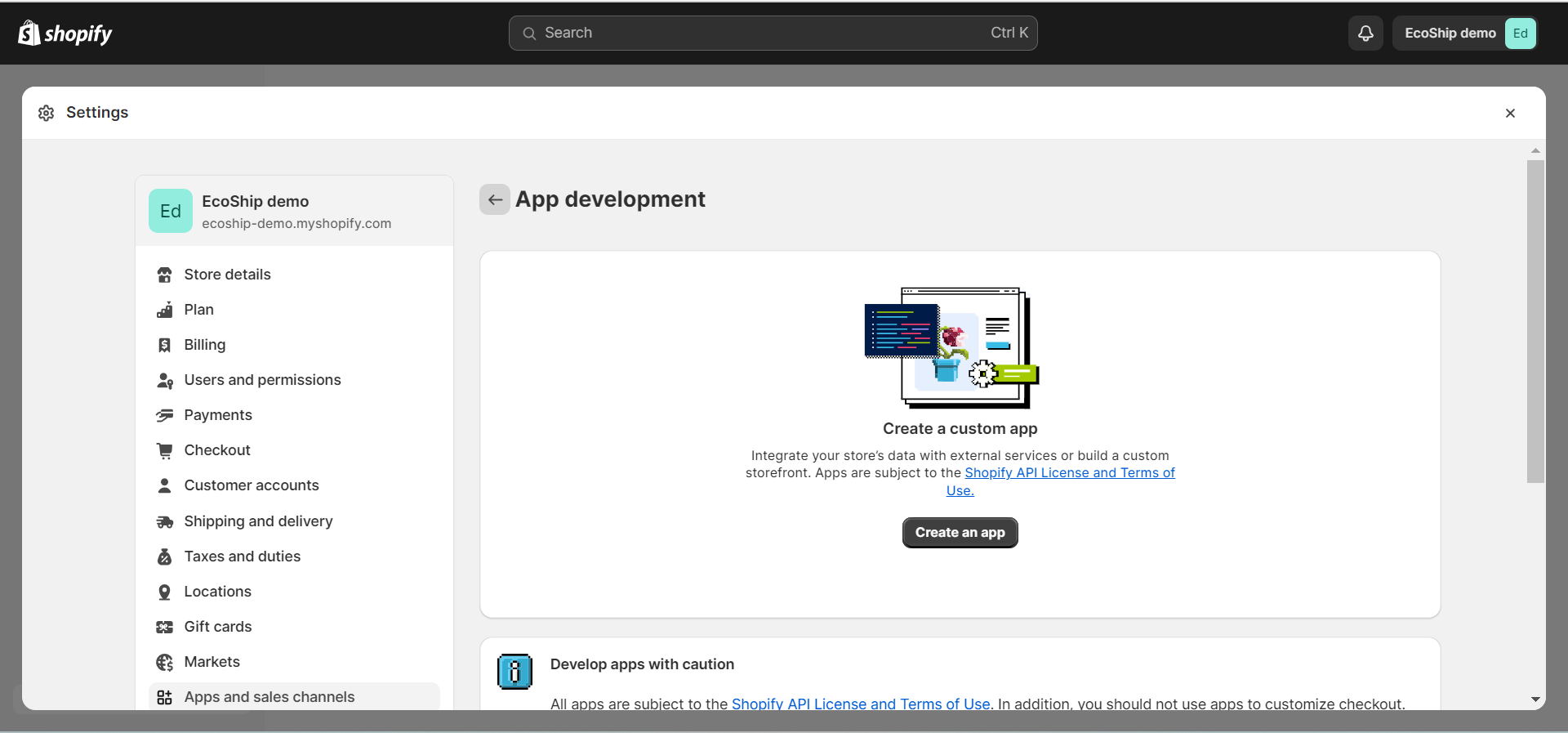Click the Locations pin icon
This screenshot has height=733, width=1568.
(x=164, y=592)
